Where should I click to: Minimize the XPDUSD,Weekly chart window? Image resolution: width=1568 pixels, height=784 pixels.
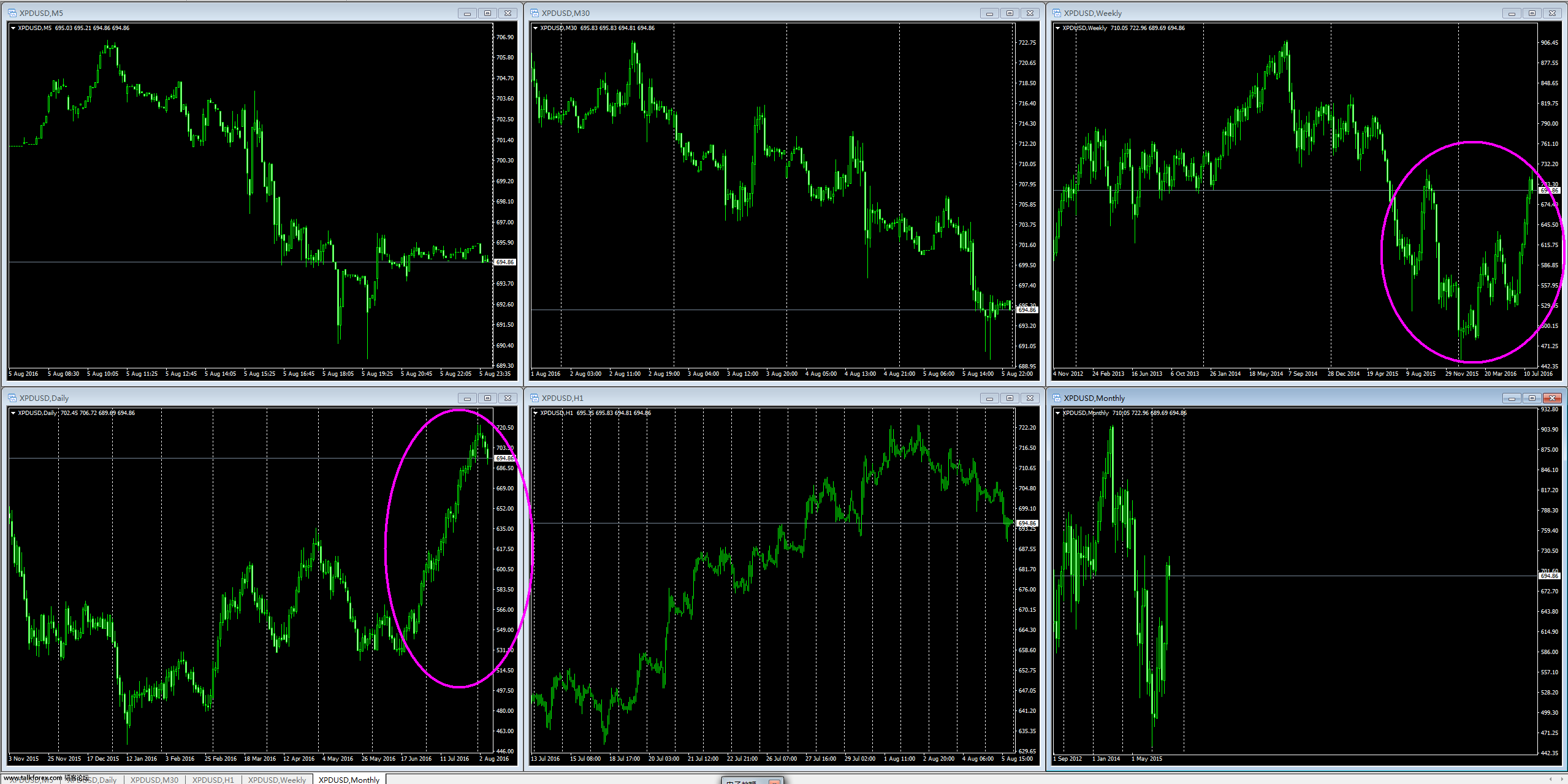(1512, 13)
